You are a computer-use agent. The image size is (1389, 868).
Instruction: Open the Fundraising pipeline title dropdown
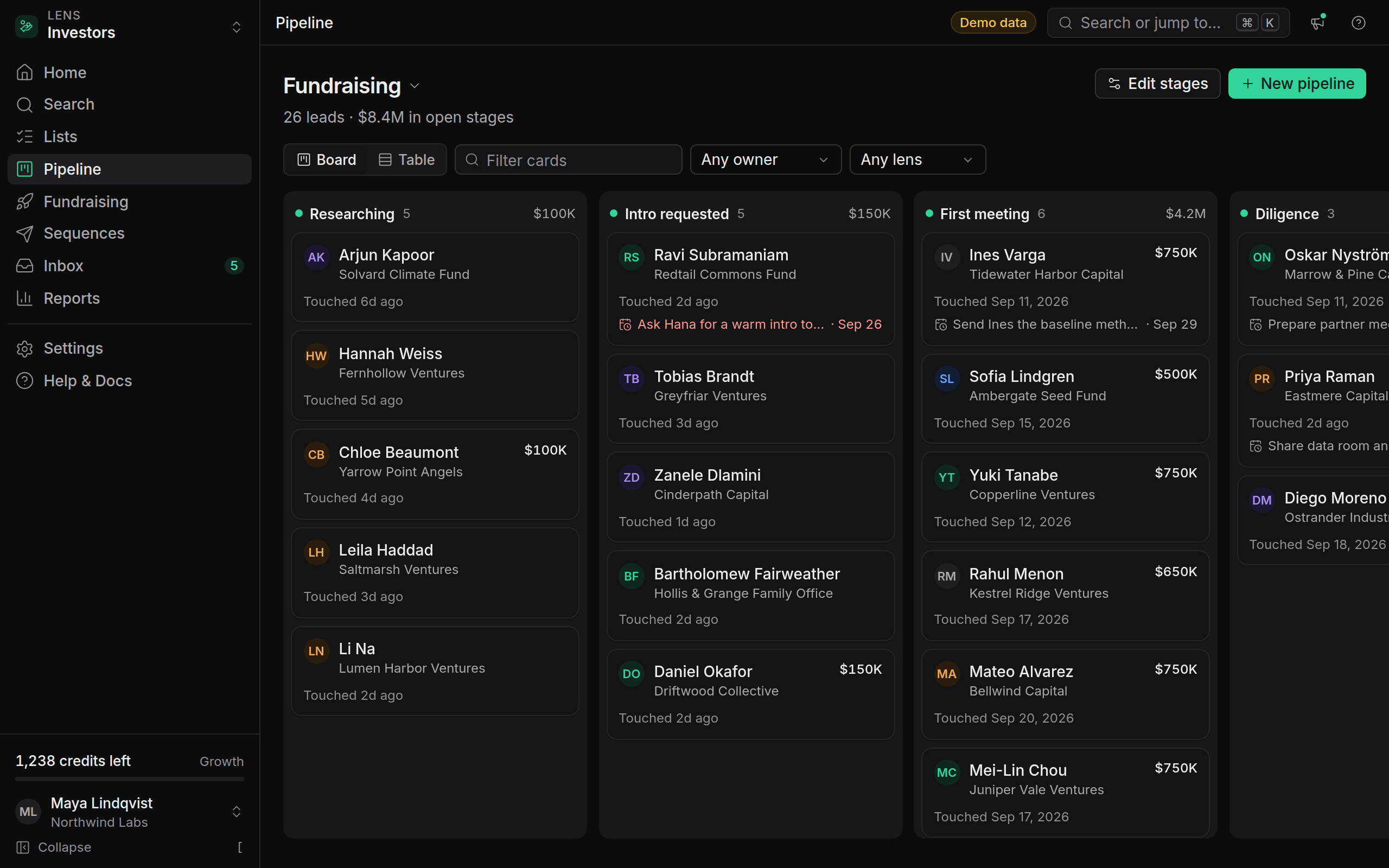tap(415, 86)
